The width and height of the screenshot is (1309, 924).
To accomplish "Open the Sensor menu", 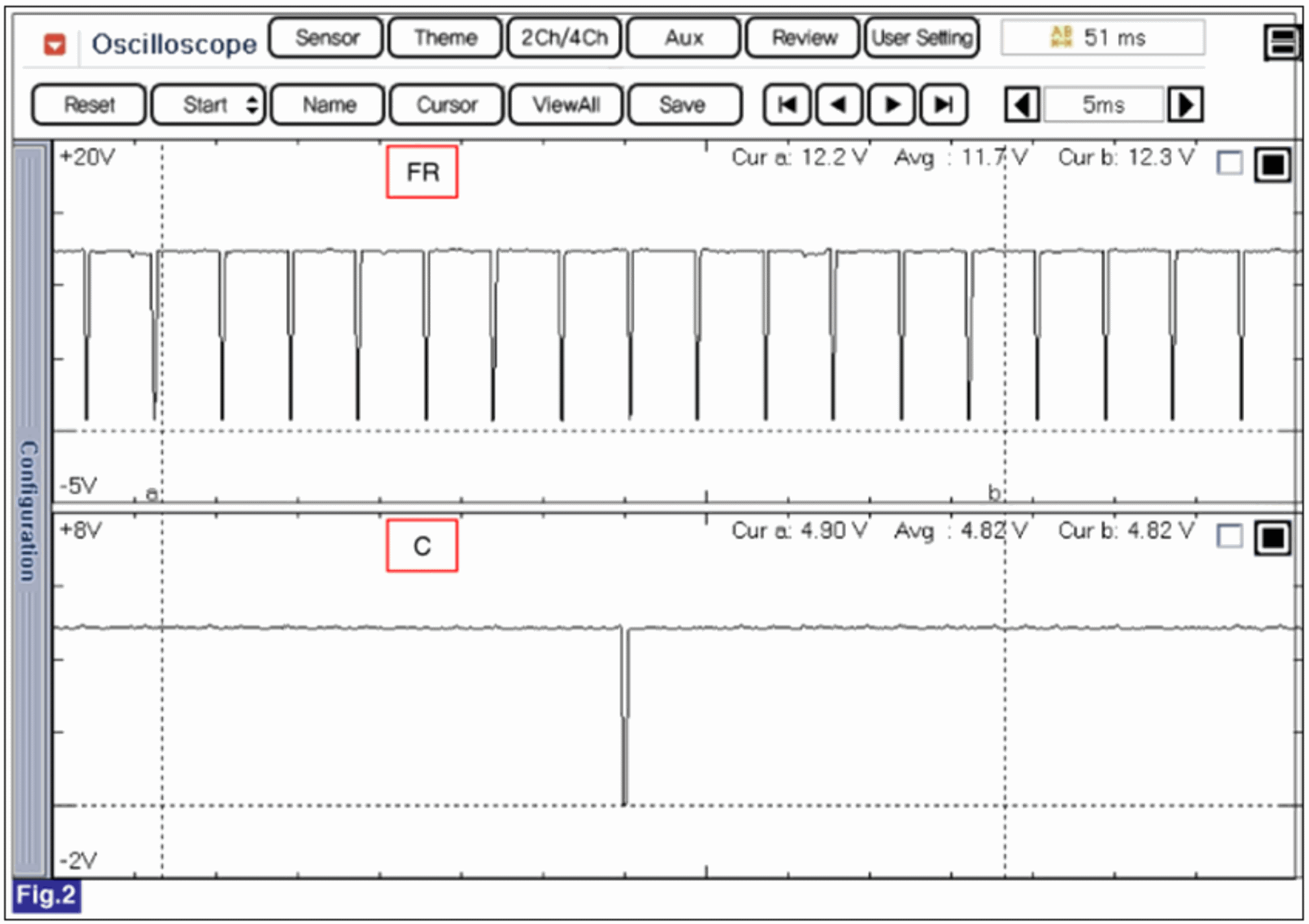I will coord(327,38).
